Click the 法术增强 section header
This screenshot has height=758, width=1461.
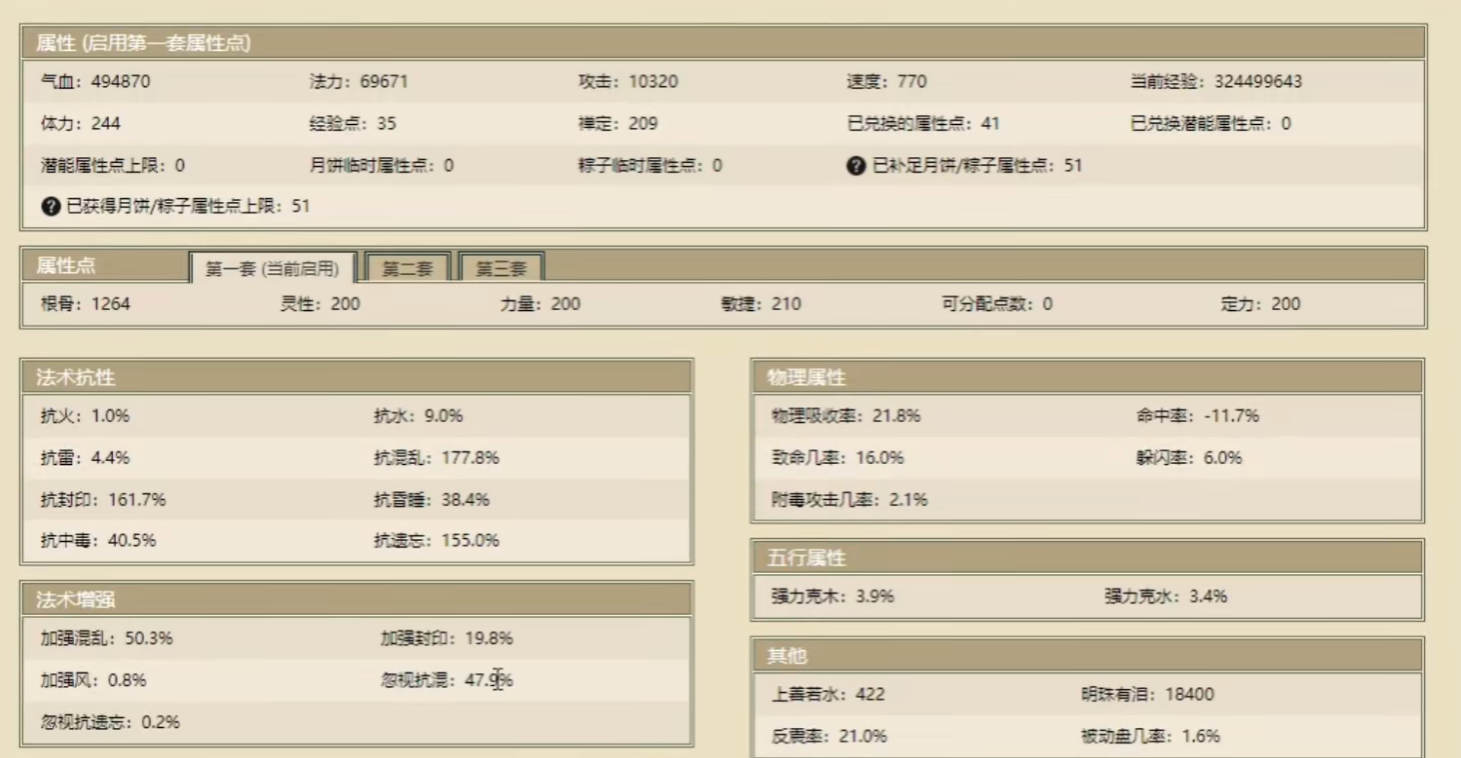76,599
